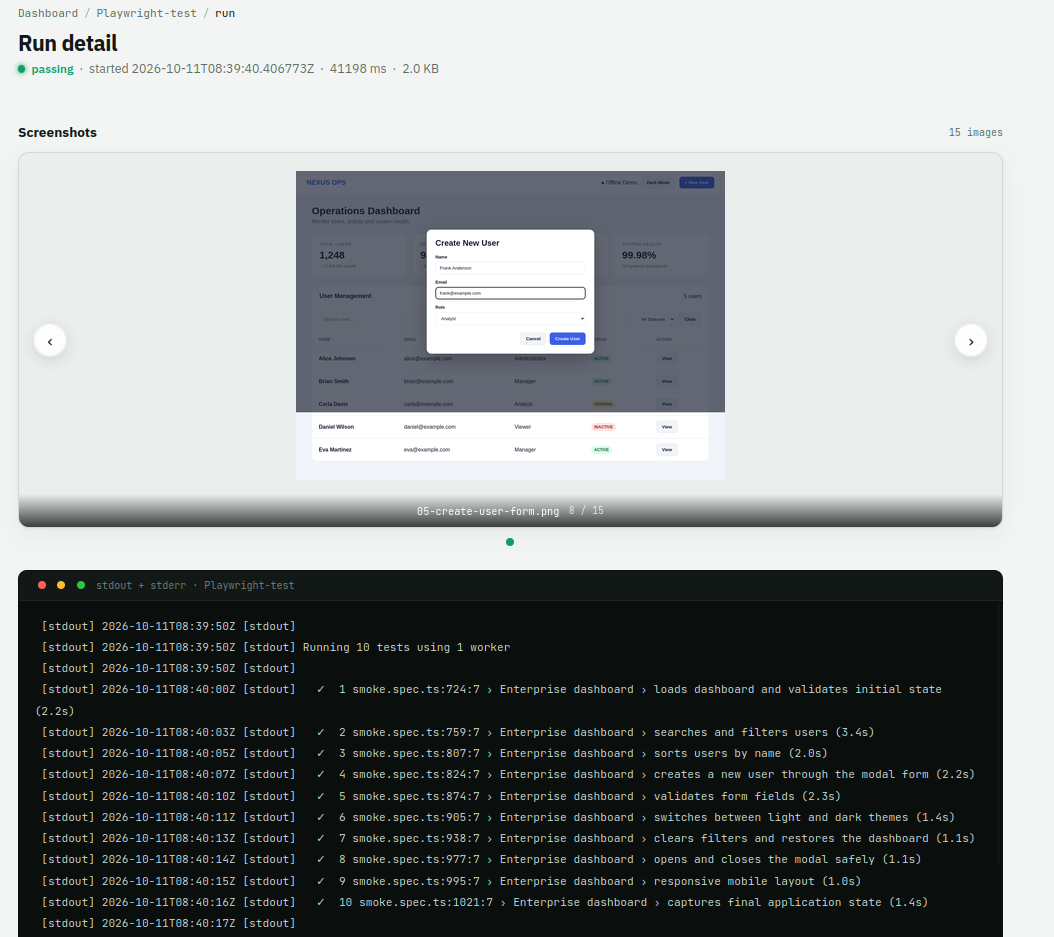Click the 15 images count label
This screenshot has width=1054, height=937.
click(975, 132)
